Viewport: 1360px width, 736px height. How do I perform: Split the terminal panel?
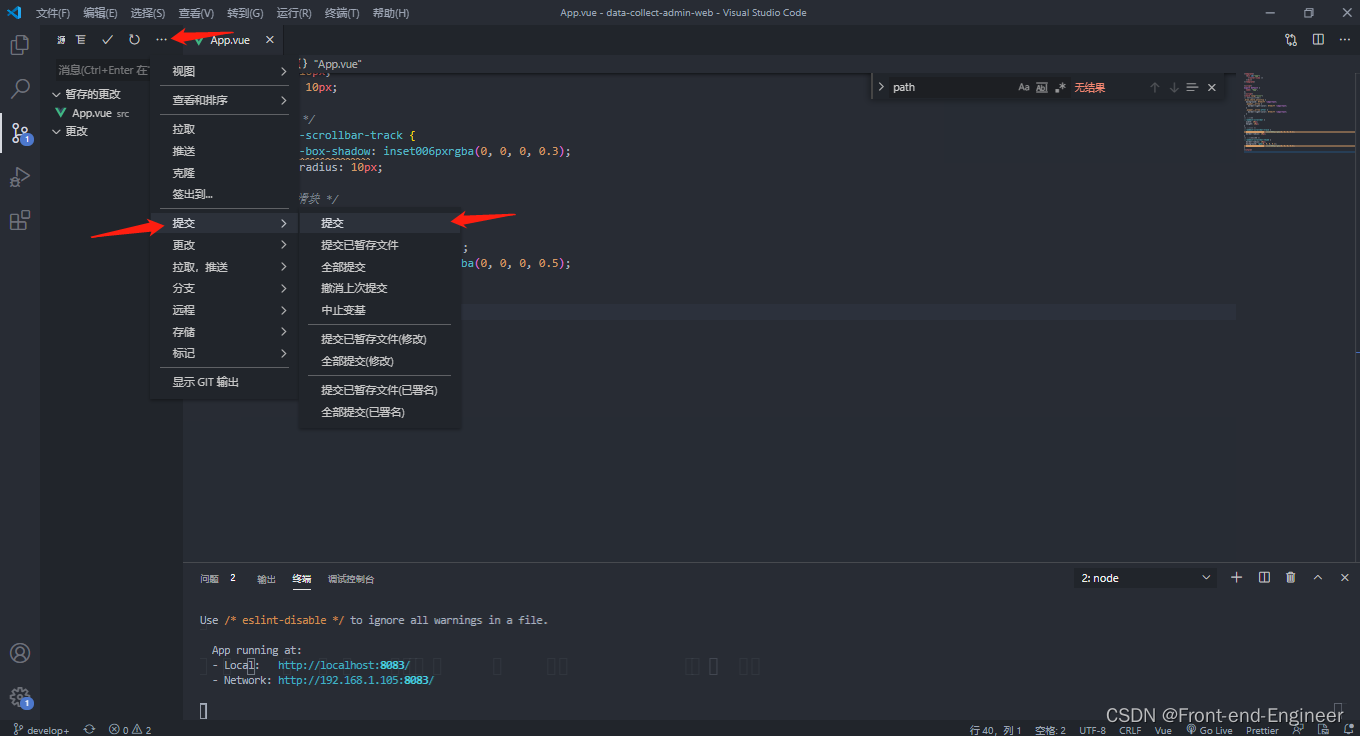(x=1264, y=578)
